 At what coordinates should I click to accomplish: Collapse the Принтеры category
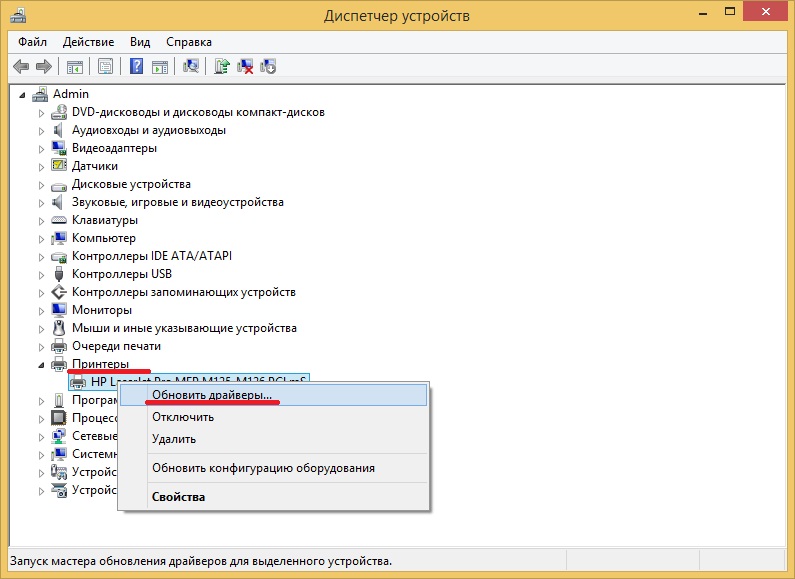42,364
